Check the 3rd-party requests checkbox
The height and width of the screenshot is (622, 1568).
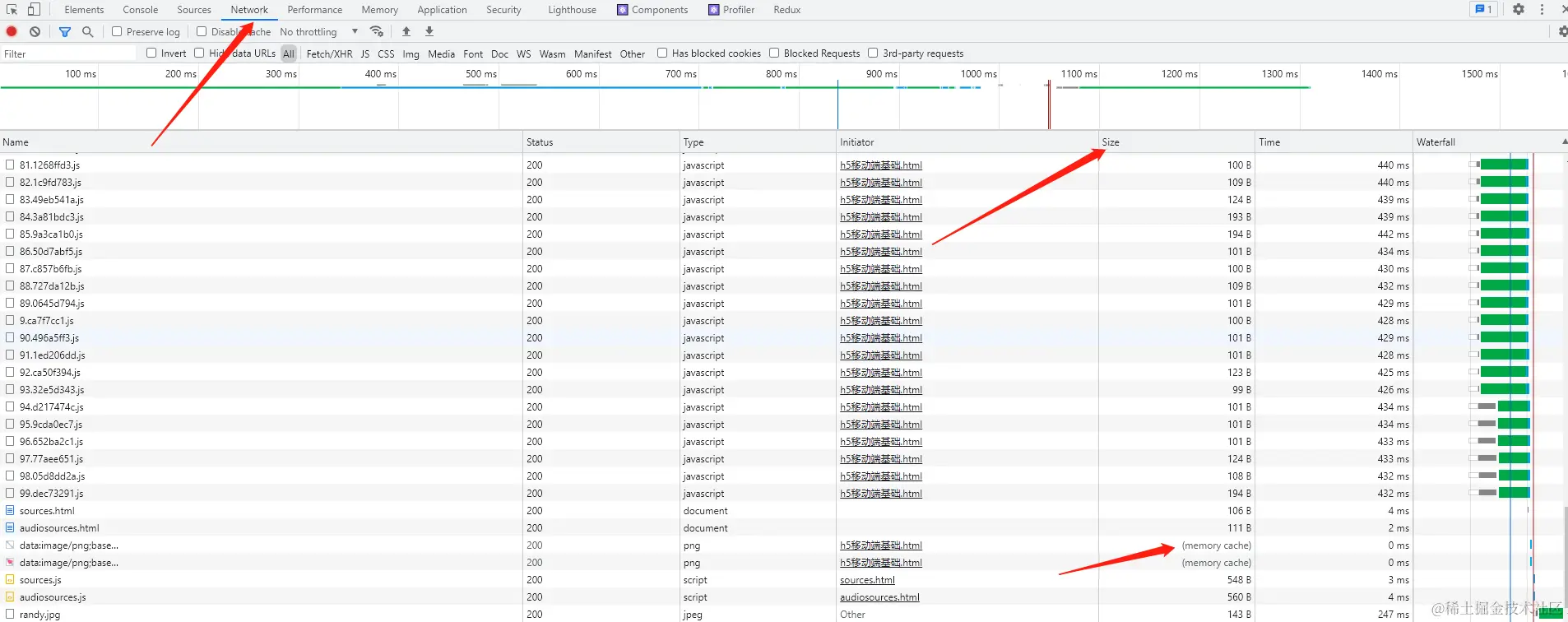(x=873, y=53)
